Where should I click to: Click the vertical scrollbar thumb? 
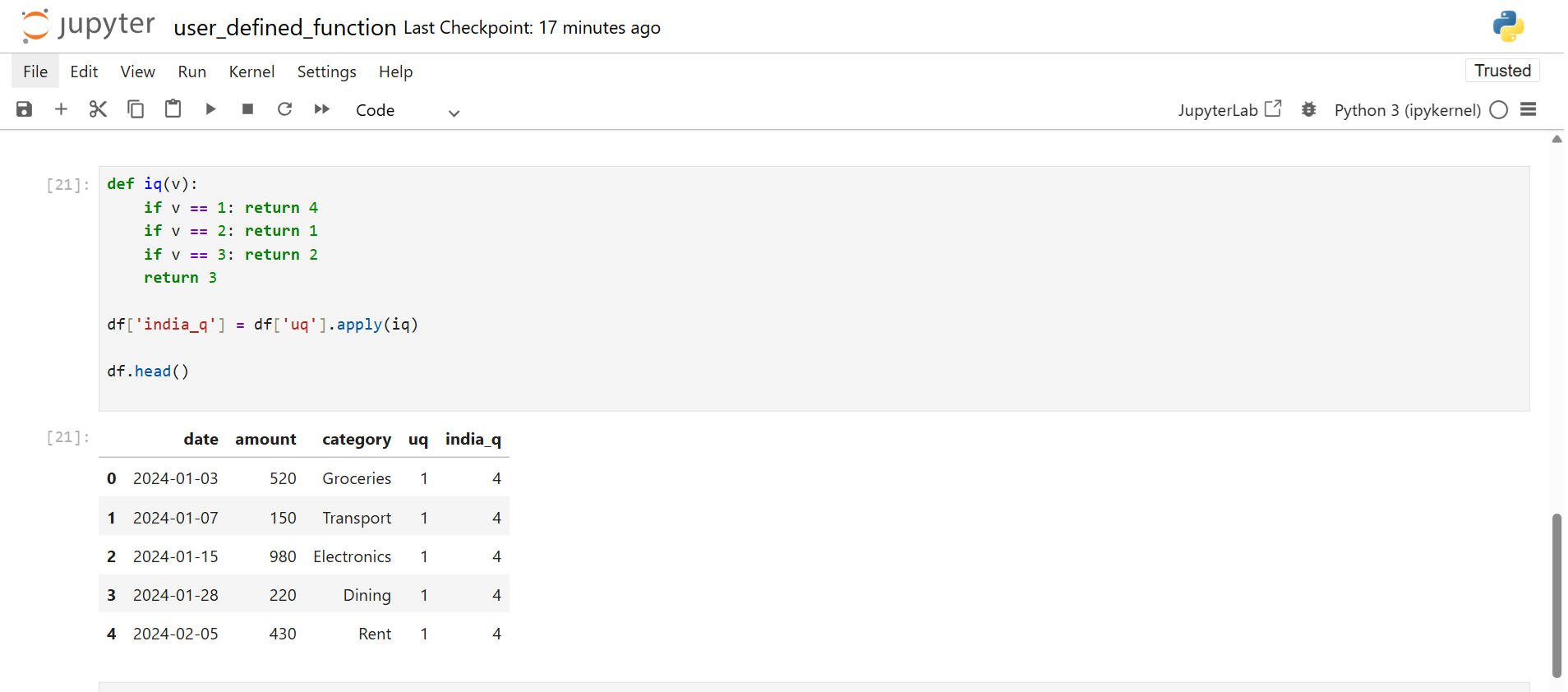coord(1556,595)
